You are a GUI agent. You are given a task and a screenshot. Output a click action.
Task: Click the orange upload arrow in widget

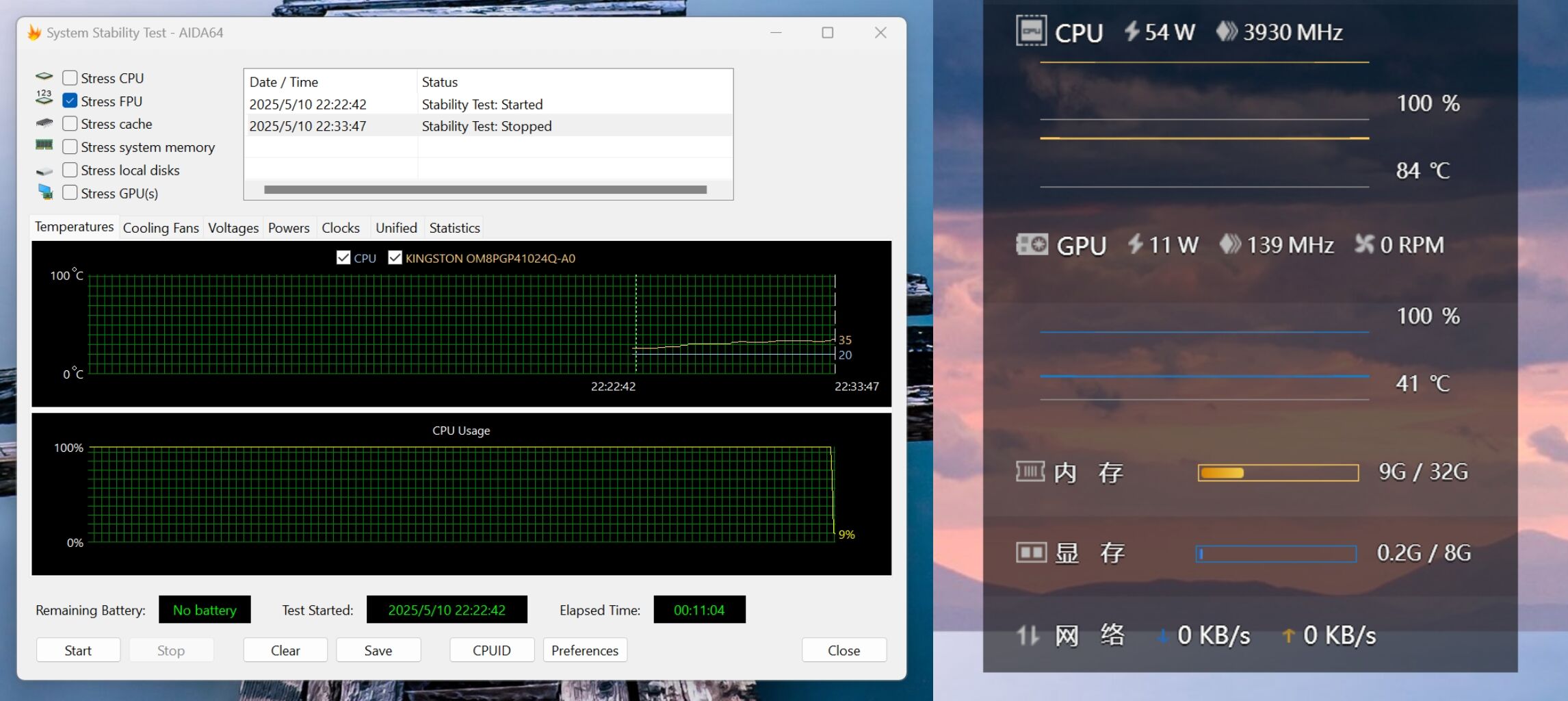click(x=1288, y=636)
